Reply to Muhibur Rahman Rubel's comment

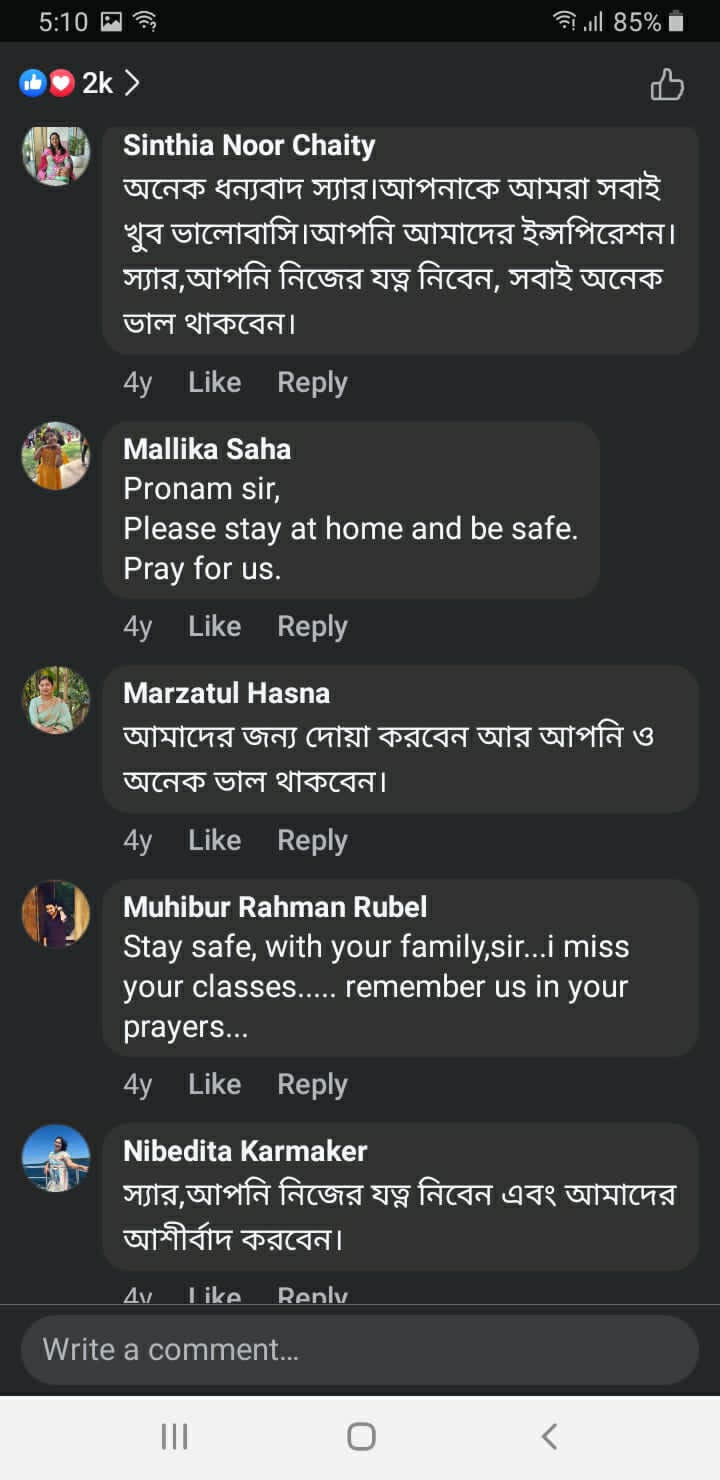pyautogui.click(x=312, y=1084)
